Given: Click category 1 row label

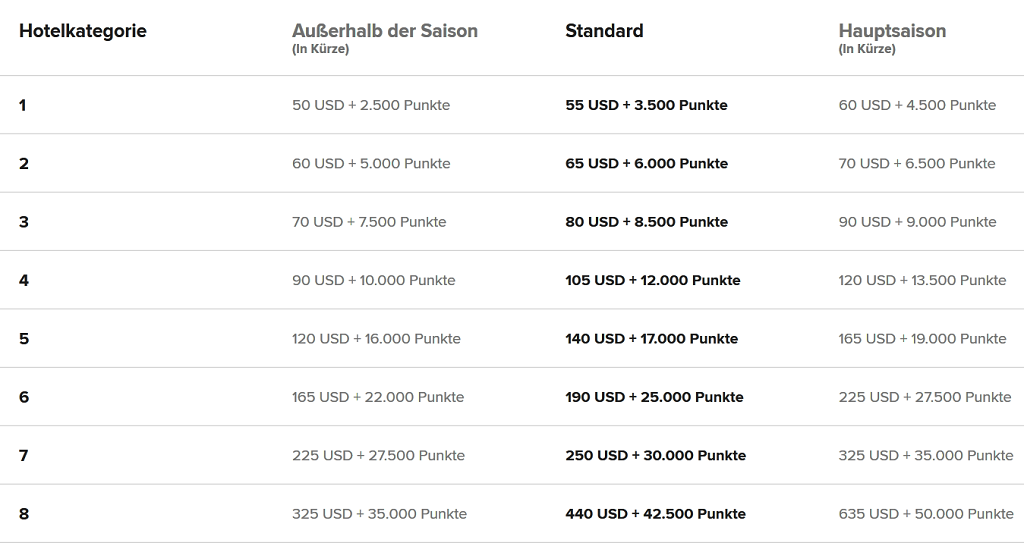Looking at the screenshot, I should (23, 105).
